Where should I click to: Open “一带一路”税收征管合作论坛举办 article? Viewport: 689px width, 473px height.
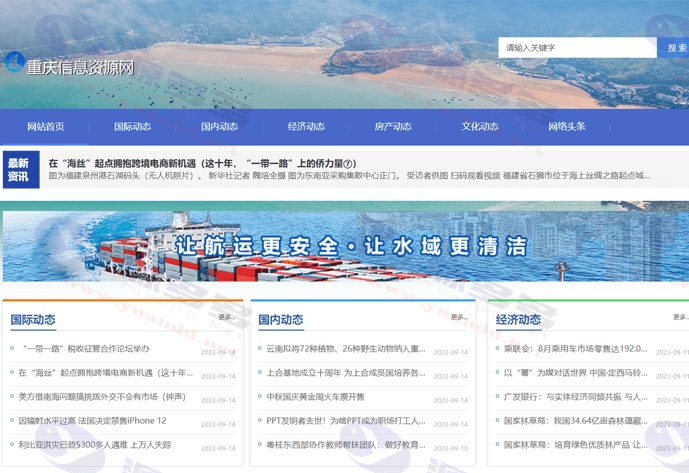[86, 349]
